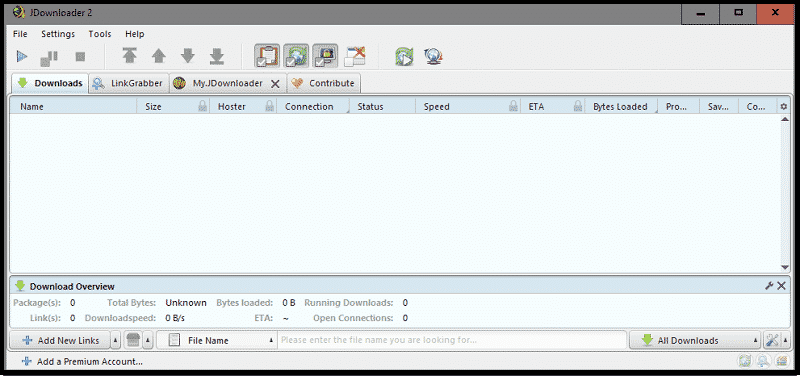Click the Download Overview green arrow icon
800x376 pixels.
[x=20, y=286]
